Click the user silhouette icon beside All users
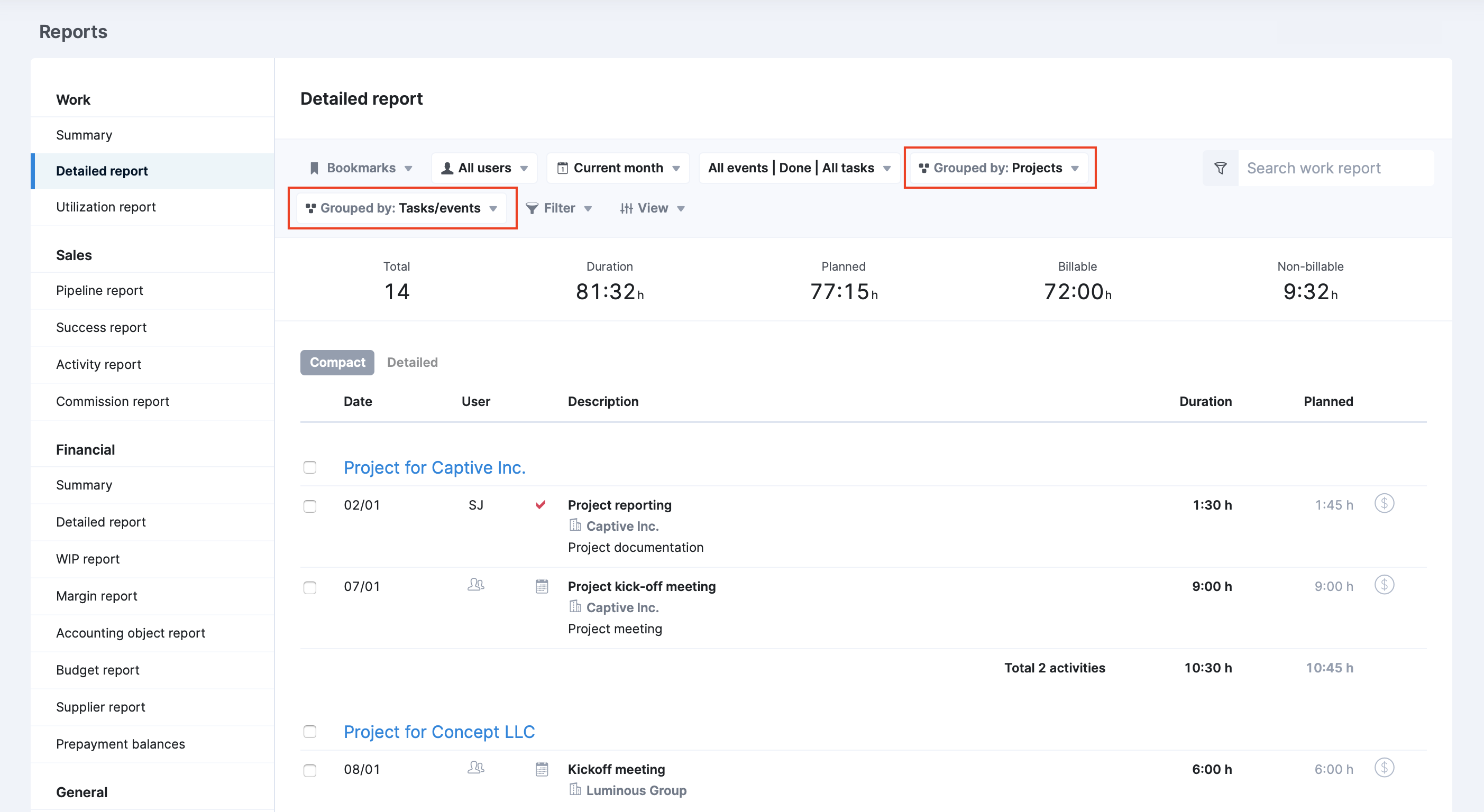This screenshot has height=812, width=1484. click(x=447, y=168)
